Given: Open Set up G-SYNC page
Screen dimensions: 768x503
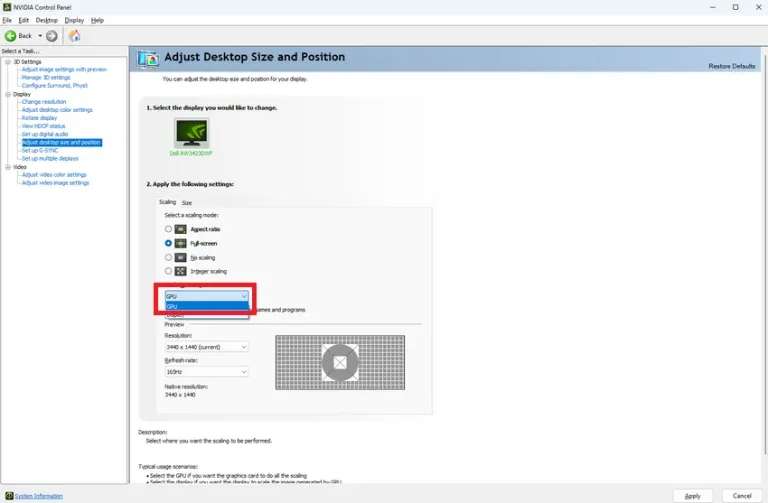Looking at the screenshot, I should tap(40, 150).
